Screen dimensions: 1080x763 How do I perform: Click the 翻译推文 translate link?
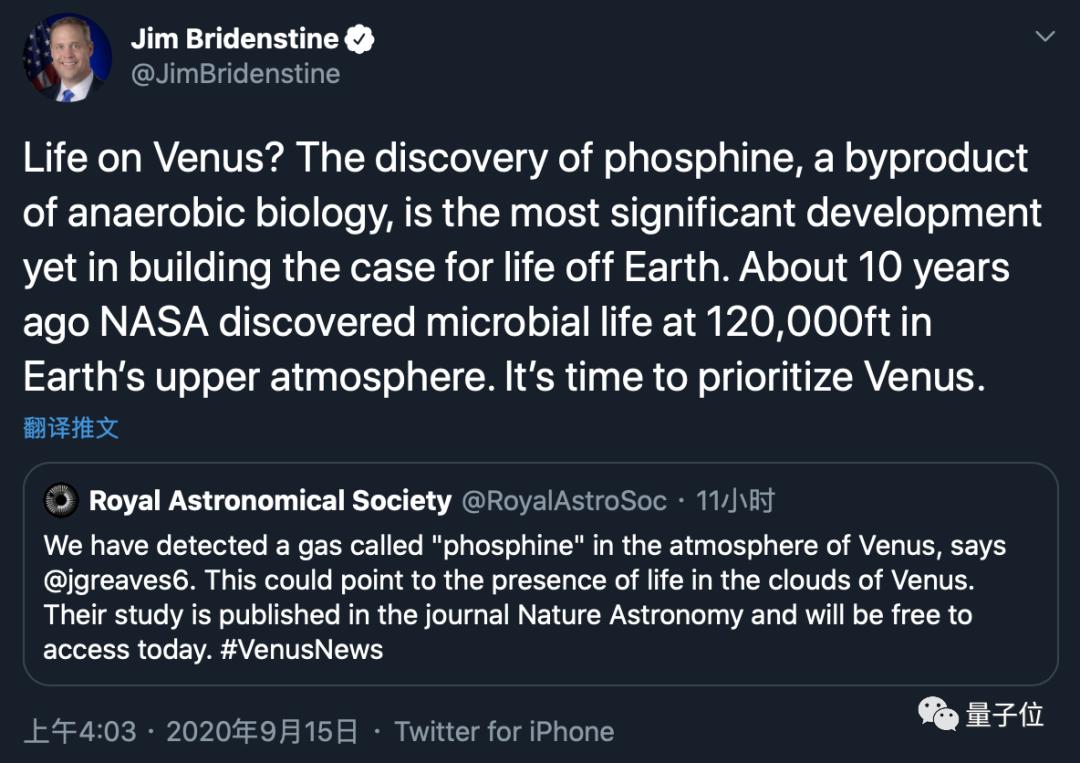pyautogui.click(x=71, y=428)
